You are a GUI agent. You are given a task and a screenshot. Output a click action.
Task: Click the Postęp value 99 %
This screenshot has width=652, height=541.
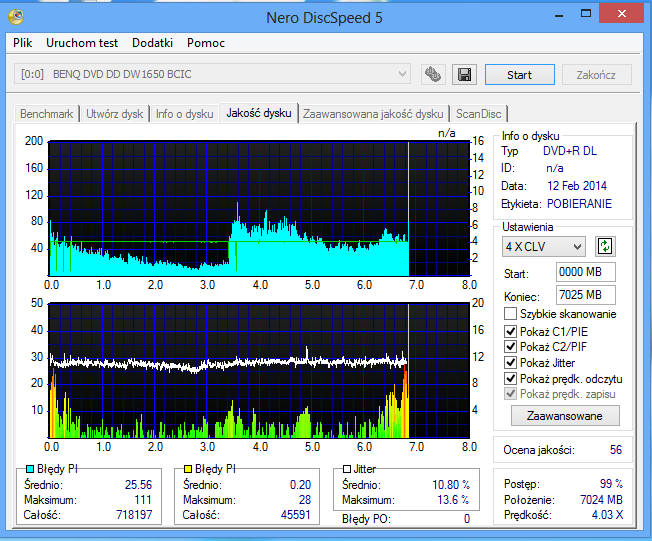click(611, 484)
